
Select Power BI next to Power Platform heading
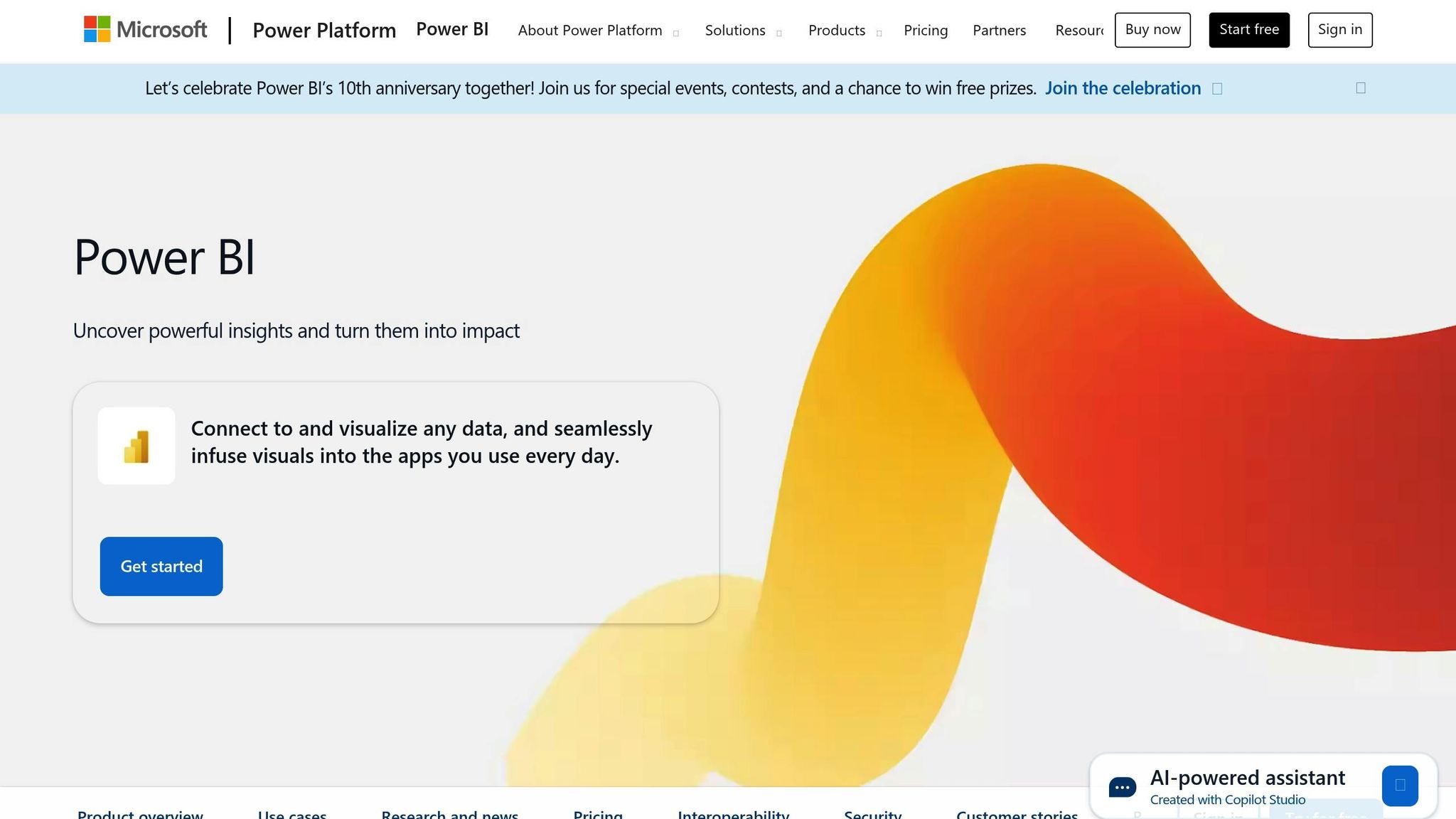[x=453, y=29]
